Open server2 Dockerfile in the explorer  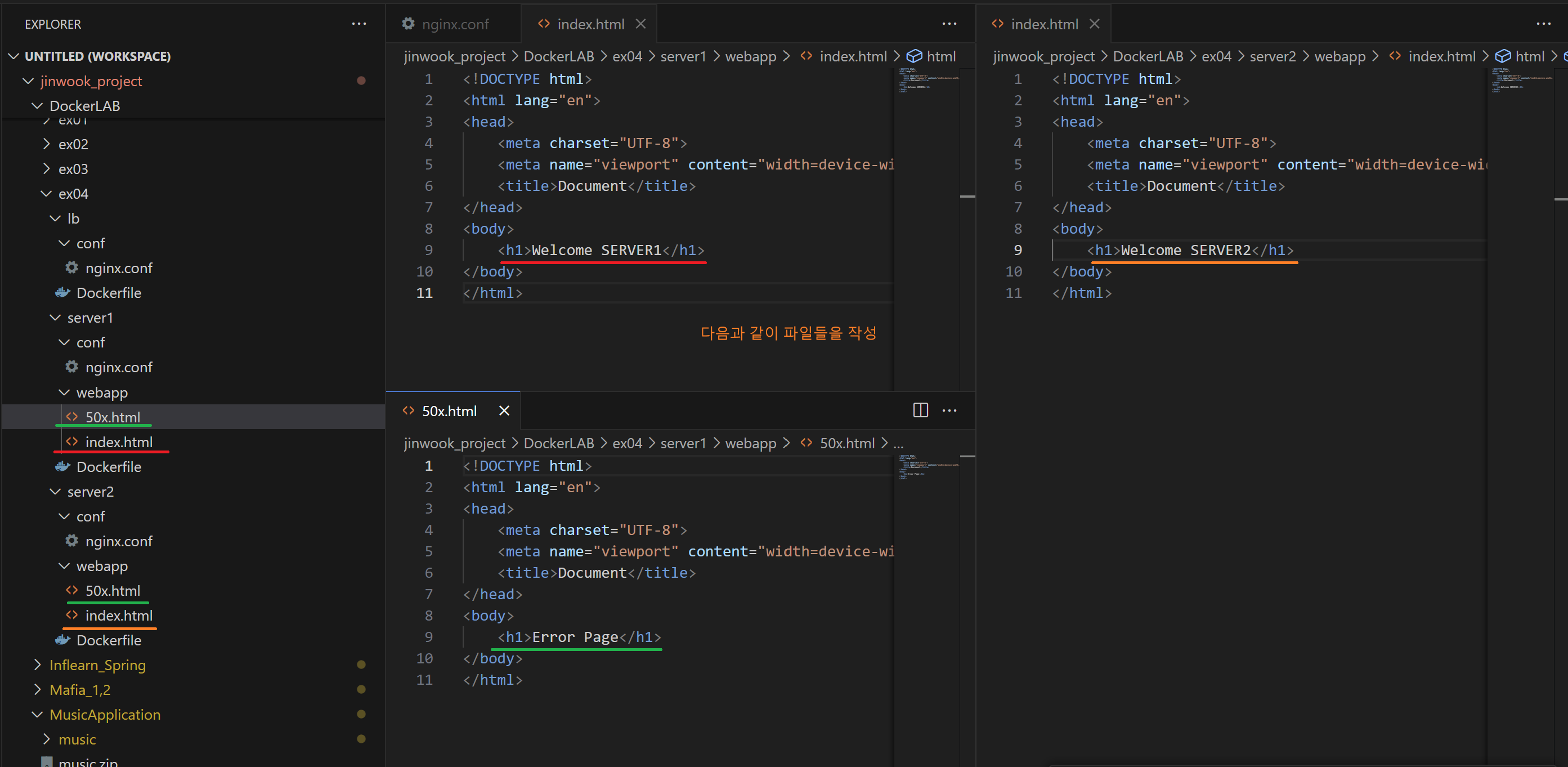click(x=109, y=640)
